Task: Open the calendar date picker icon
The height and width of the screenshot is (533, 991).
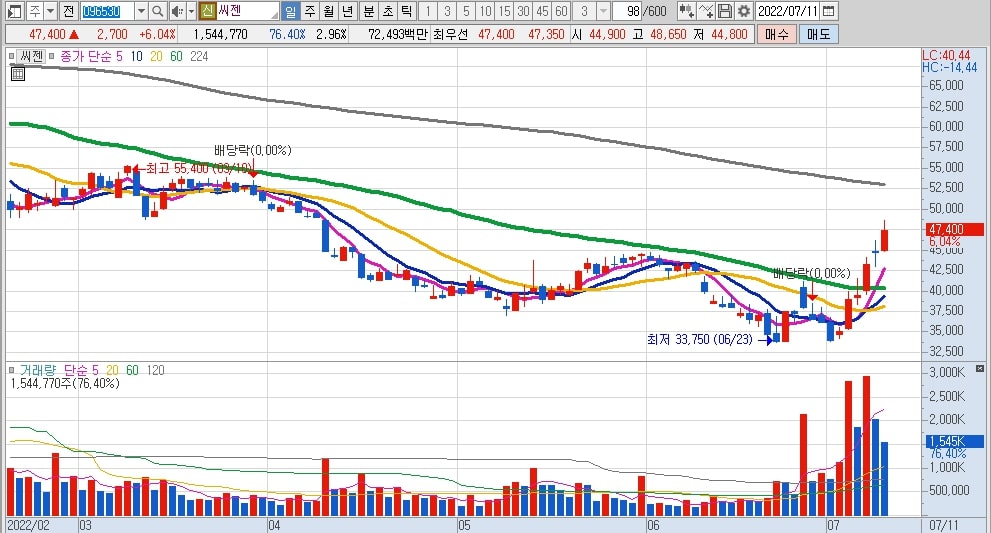Action: point(829,11)
